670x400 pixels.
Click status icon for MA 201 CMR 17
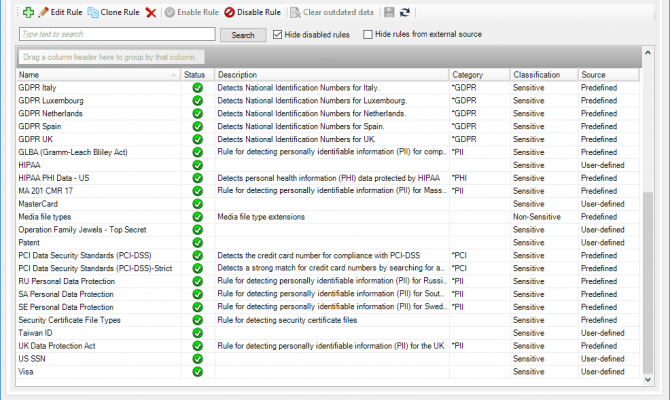click(197, 191)
